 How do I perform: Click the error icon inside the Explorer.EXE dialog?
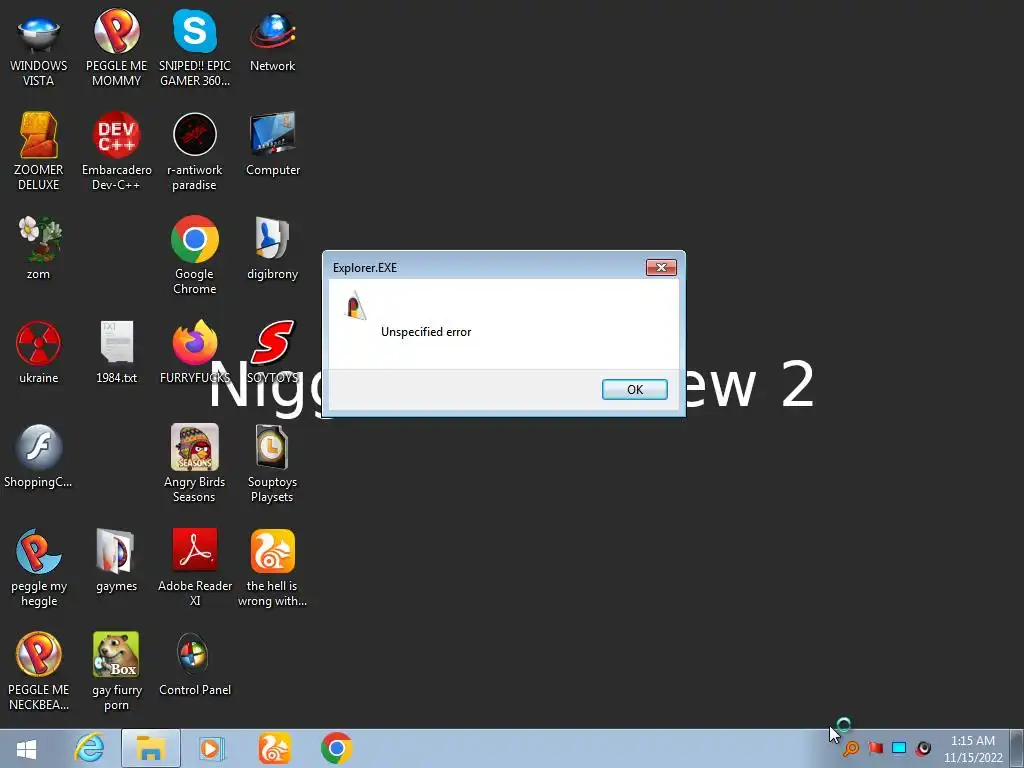[355, 306]
